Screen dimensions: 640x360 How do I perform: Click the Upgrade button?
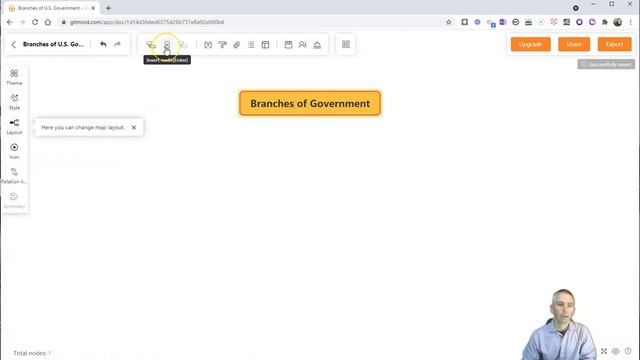pyautogui.click(x=531, y=44)
